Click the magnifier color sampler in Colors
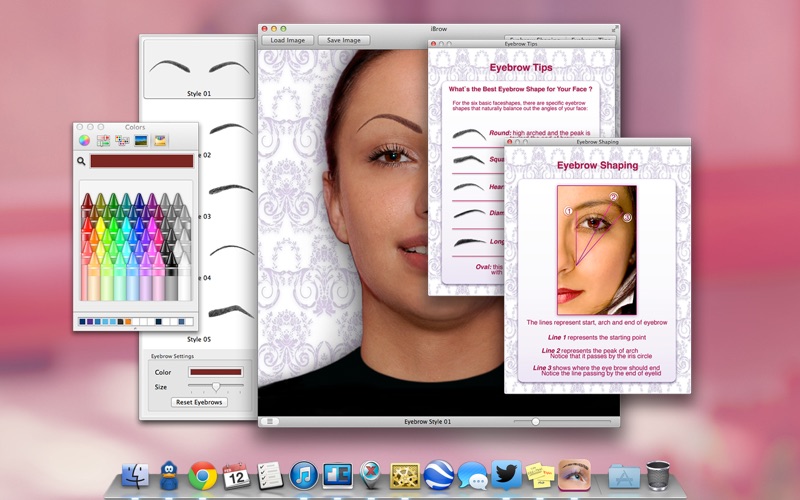 pos(81,161)
